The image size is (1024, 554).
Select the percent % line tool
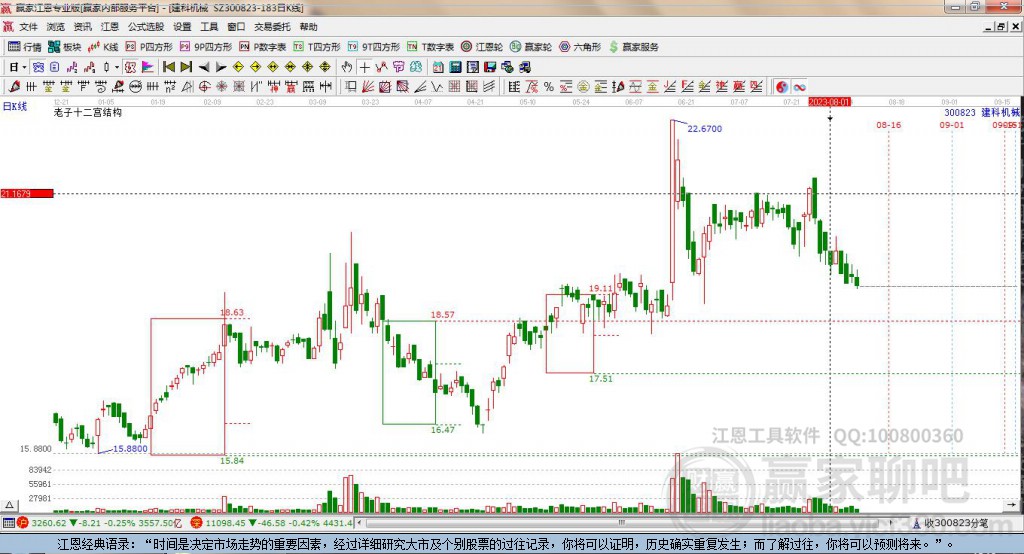point(549,86)
